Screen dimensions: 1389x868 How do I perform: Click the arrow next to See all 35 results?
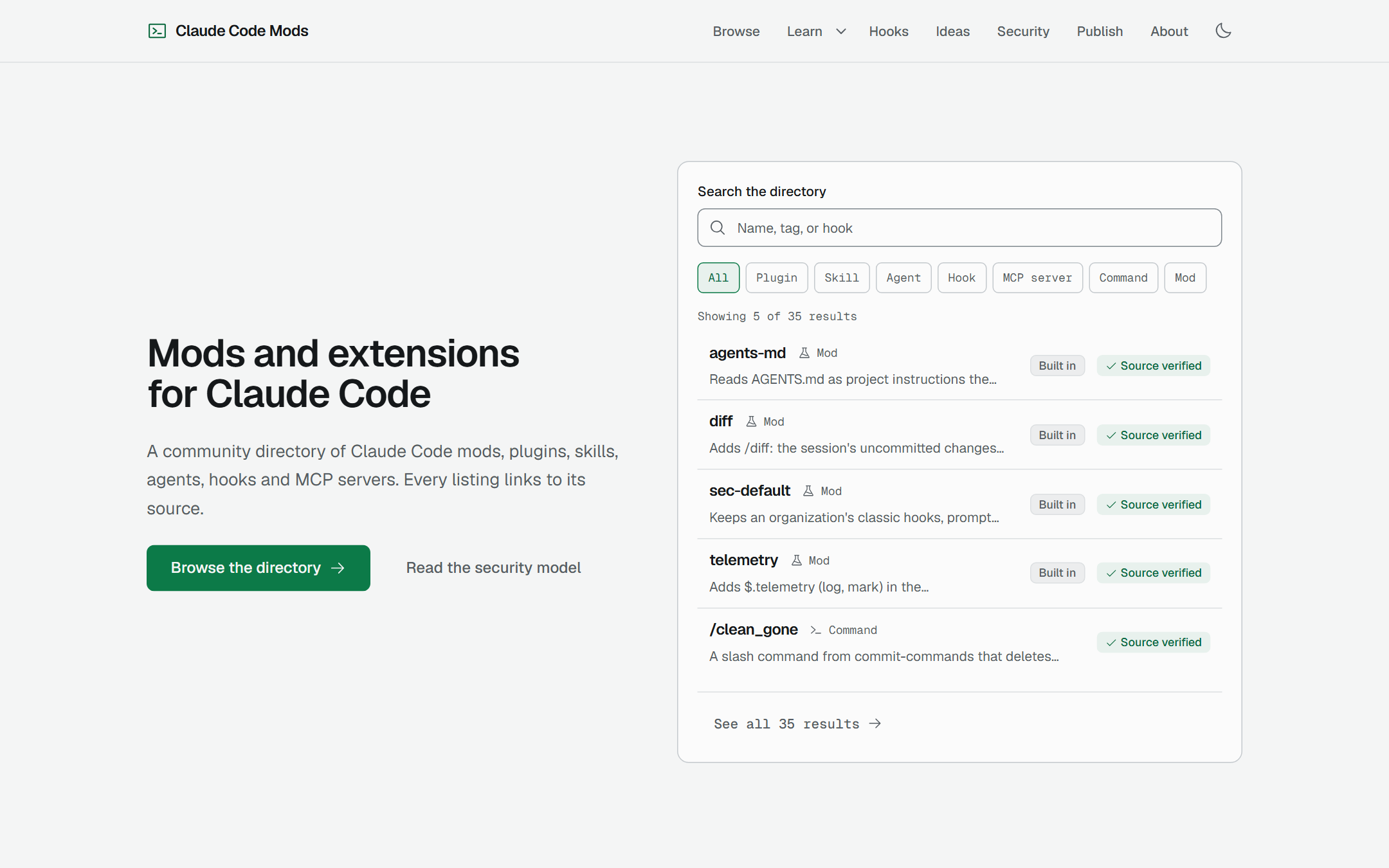point(875,724)
